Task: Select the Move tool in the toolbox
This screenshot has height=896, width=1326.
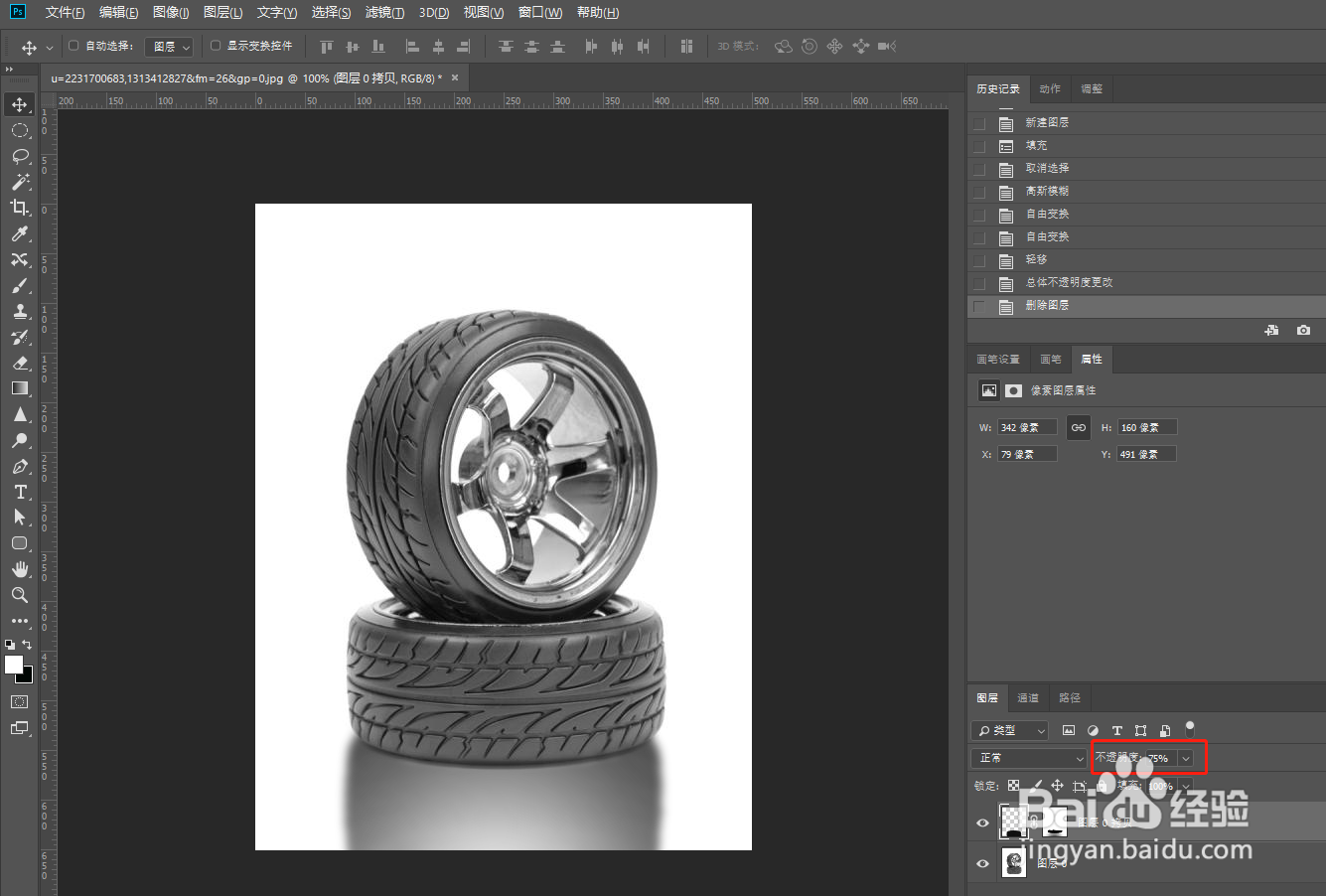Action: (x=20, y=104)
